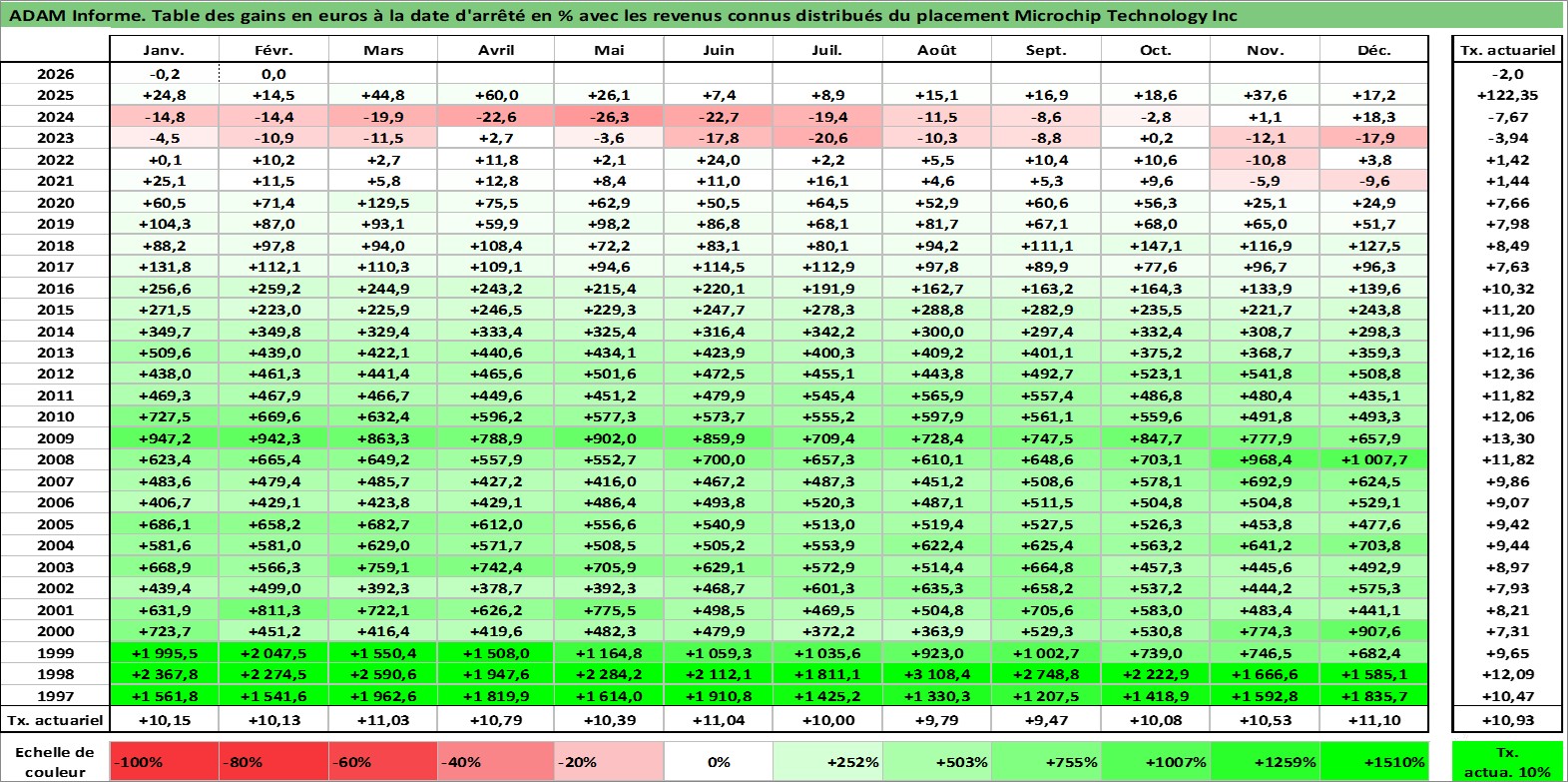Screen dimensions: 1568x782
Task: Select the 1999 row label
Action: coord(55,653)
